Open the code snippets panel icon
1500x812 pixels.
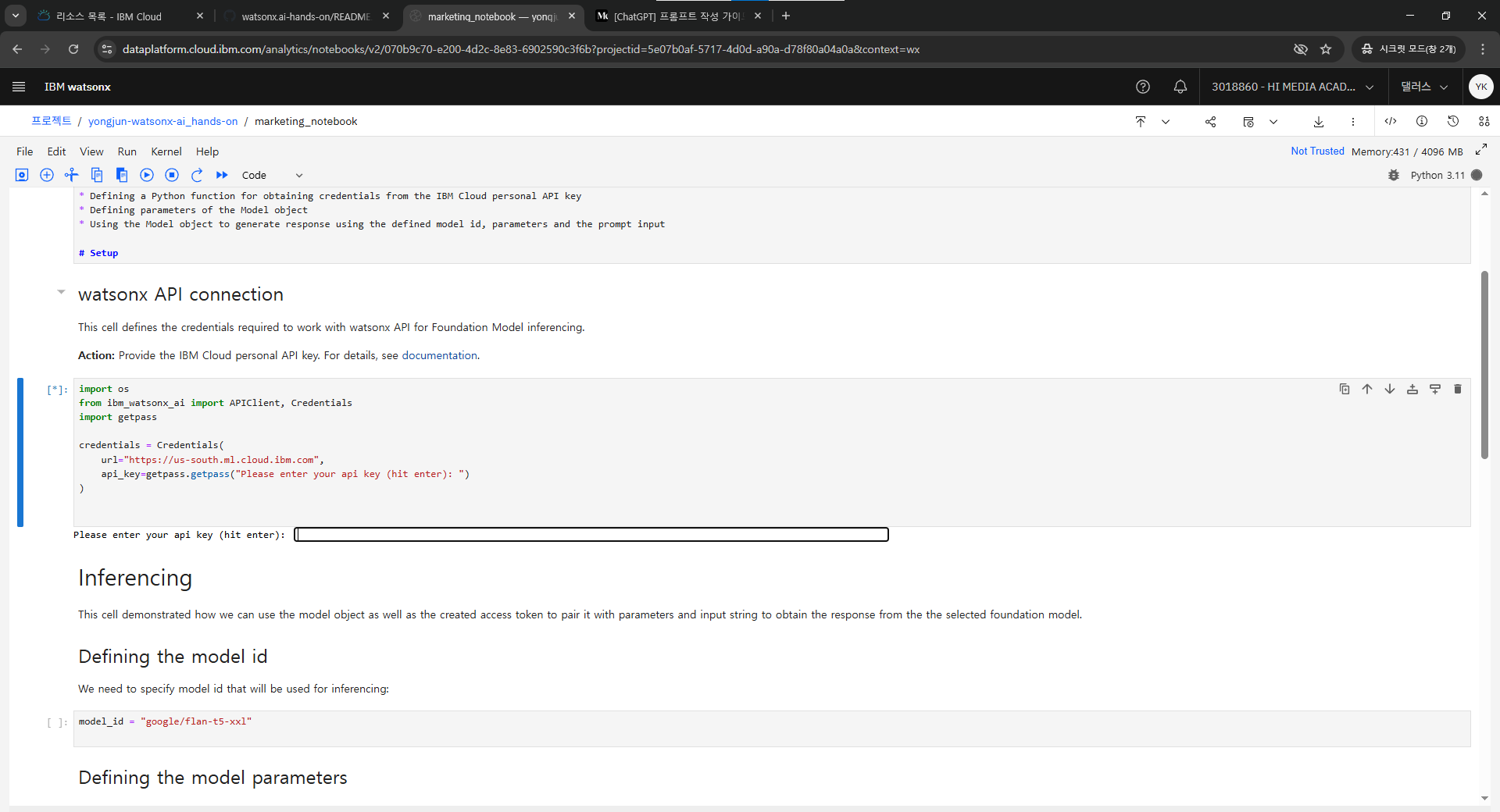(1391, 121)
